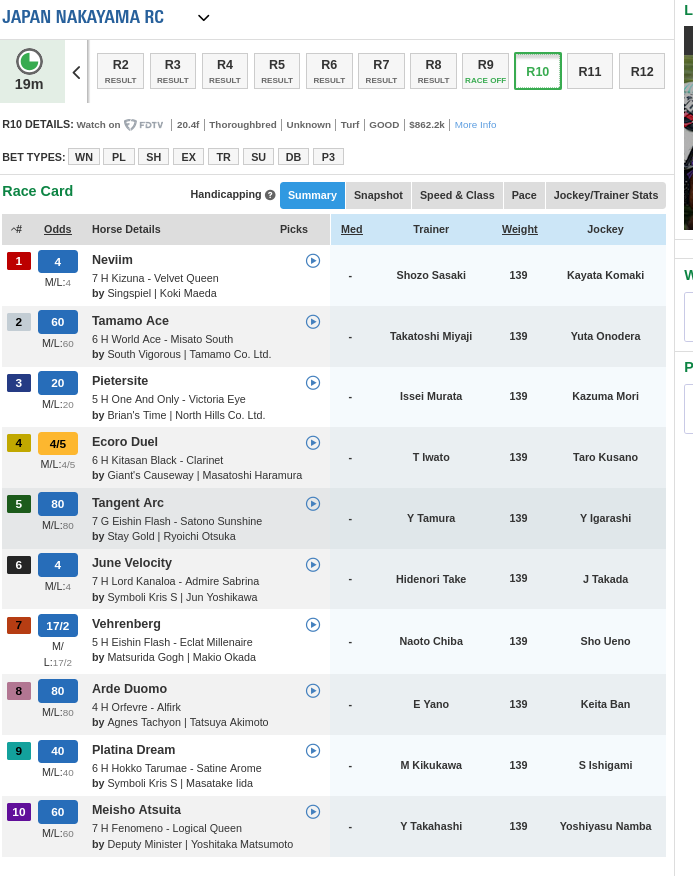Select the R10 race tab
This screenshot has height=876, width=693.
[538, 71]
